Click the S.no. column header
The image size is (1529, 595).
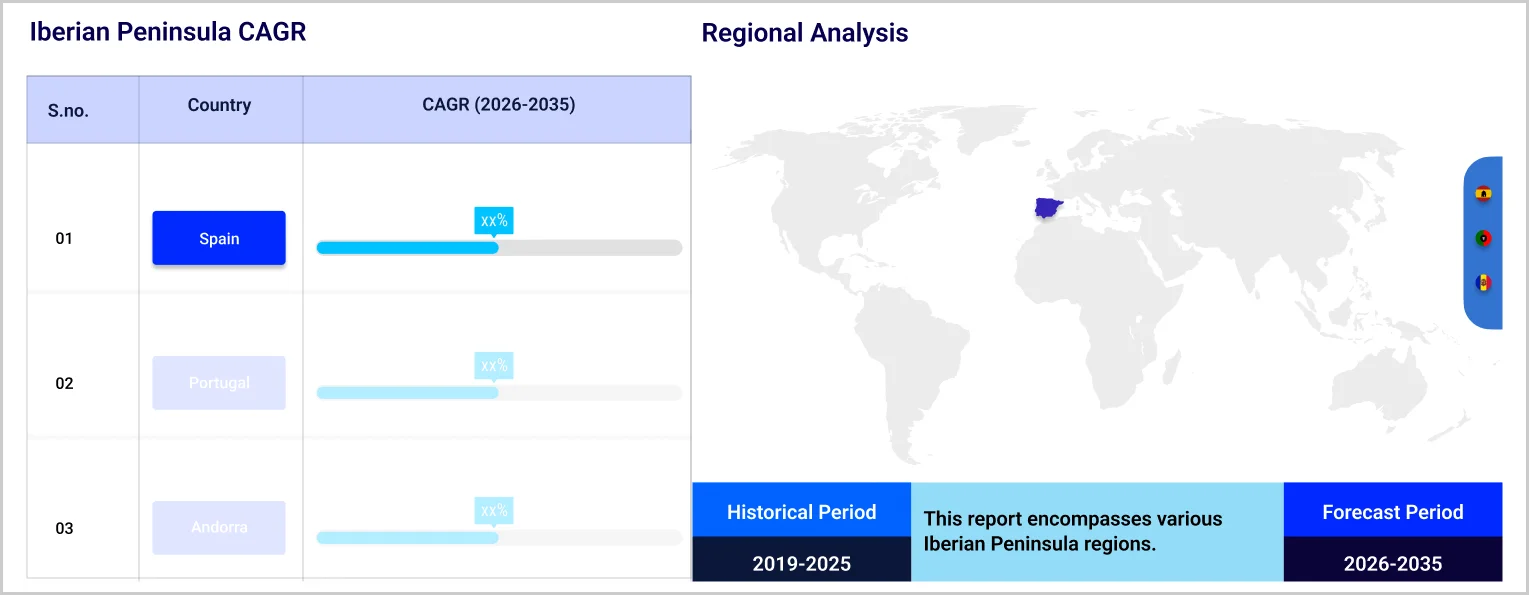(68, 111)
